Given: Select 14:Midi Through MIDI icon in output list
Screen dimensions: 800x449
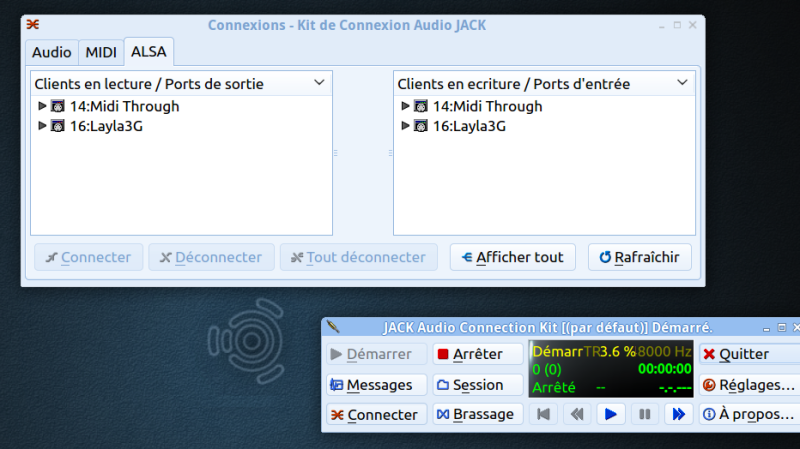Looking at the screenshot, I should pyautogui.click(x=58, y=106).
